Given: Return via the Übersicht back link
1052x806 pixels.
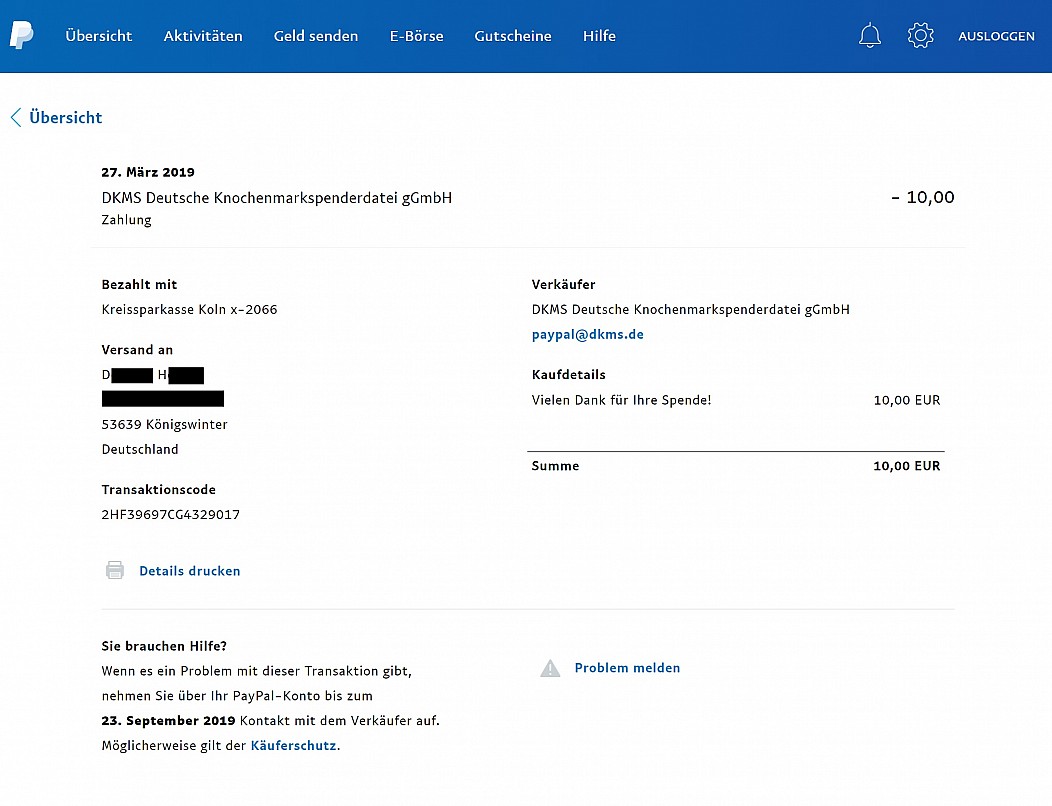Looking at the screenshot, I should point(66,117).
